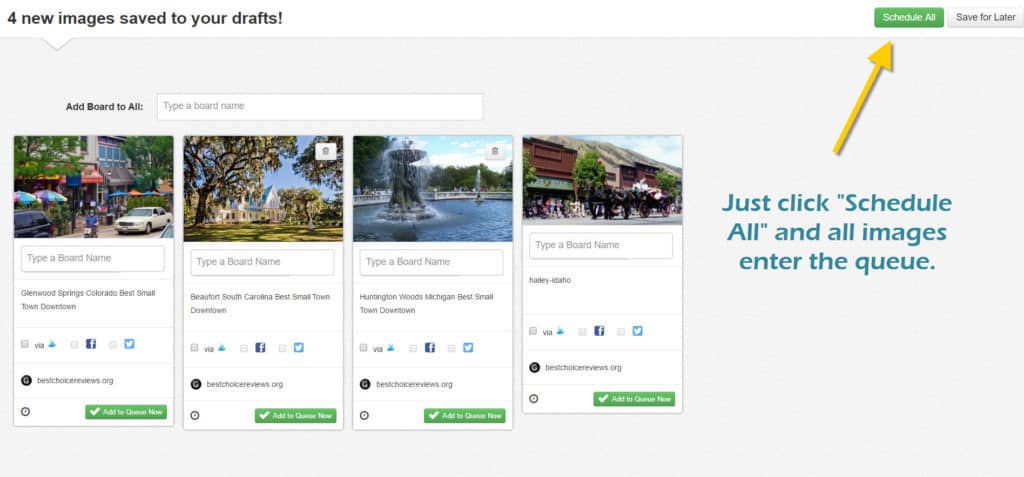Enable Twitter checkbox on Huntington Woods card
This screenshot has height=477, width=1024.
click(451, 348)
